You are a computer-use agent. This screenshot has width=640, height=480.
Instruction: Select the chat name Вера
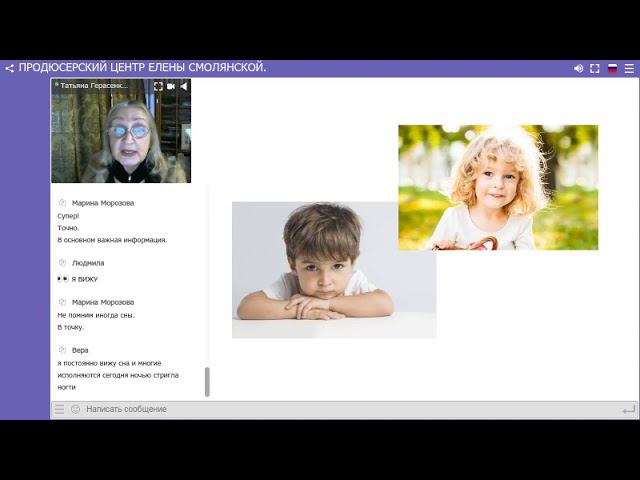80,351
